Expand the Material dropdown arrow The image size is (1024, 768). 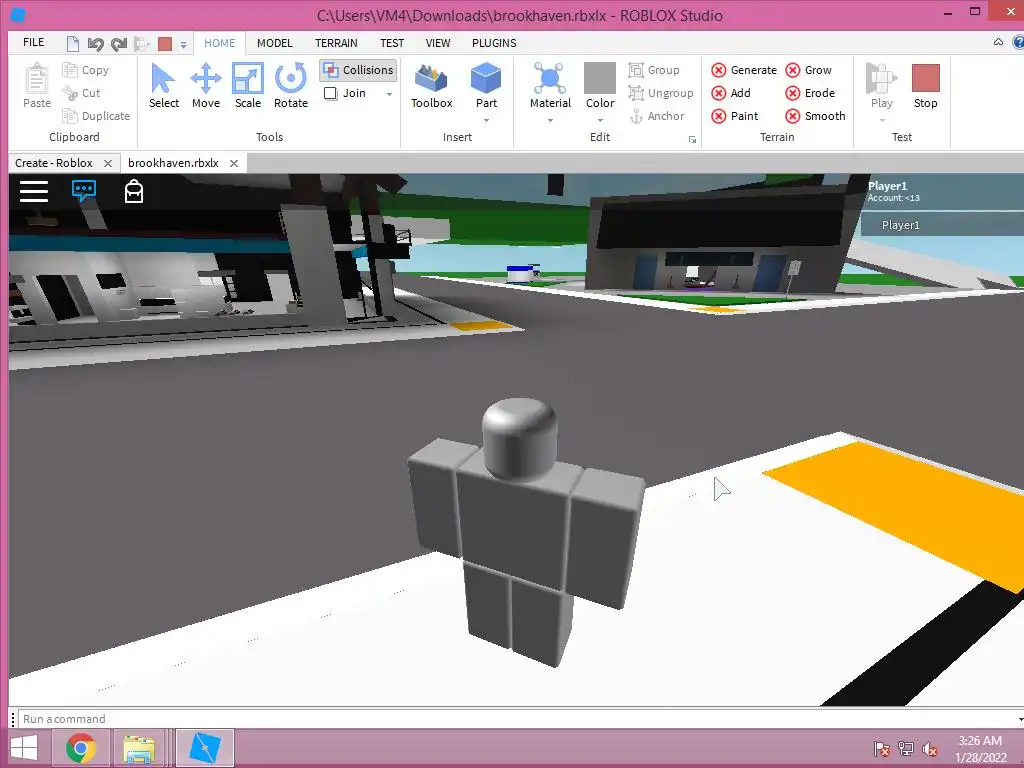pos(550,120)
